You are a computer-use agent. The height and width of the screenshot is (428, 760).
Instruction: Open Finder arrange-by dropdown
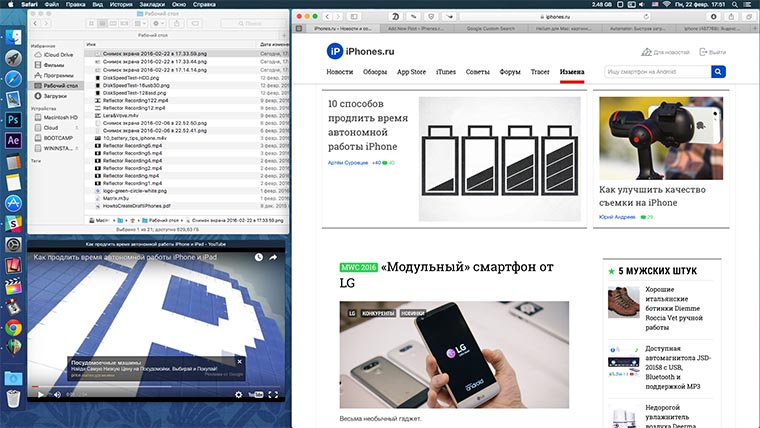[140, 23]
